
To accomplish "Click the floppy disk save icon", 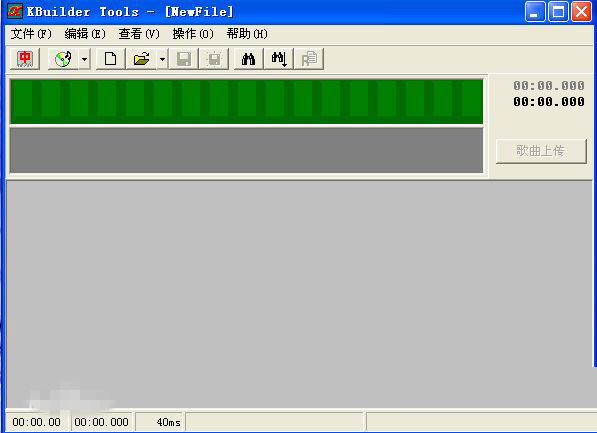I will click(184, 59).
